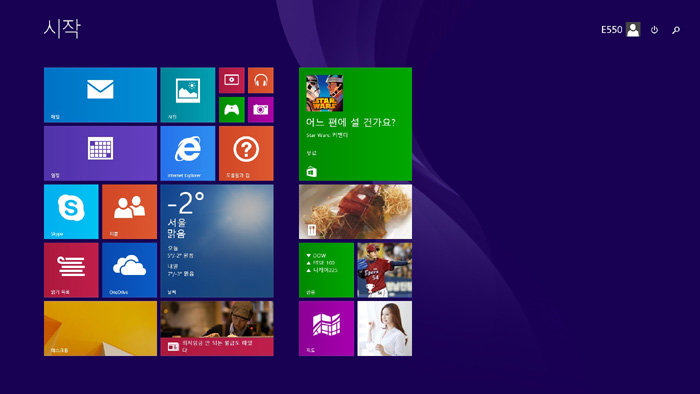Launch Internet Explorer tile
700x394 pixels.
coord(188,153)
